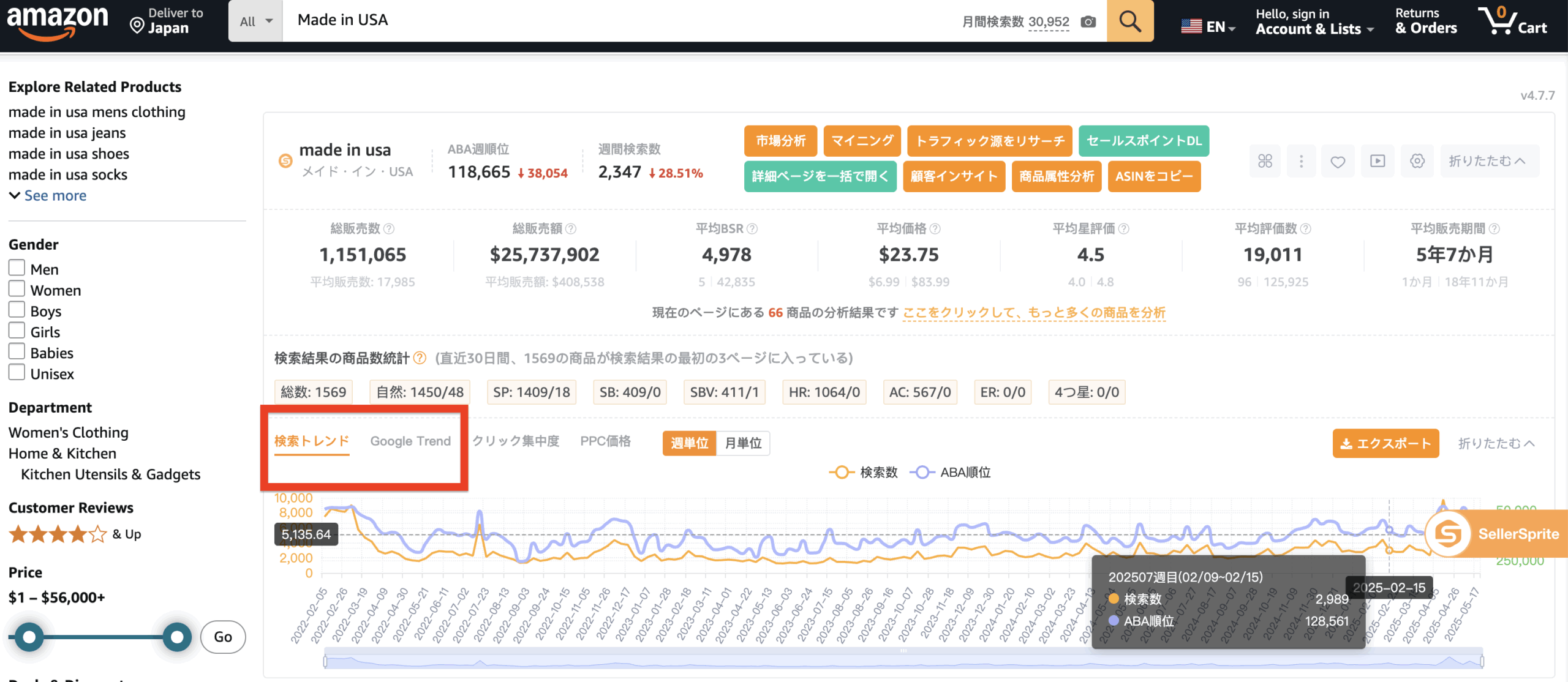This screenshot has height=682, width=1568.
Task: Click help icon next to 平均星評価
Action: click(x=1123, y=229)
